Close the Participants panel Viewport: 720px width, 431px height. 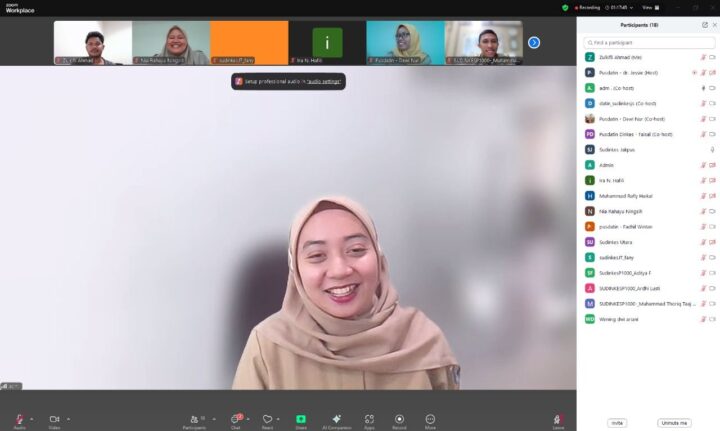click(x=714, y=25)
